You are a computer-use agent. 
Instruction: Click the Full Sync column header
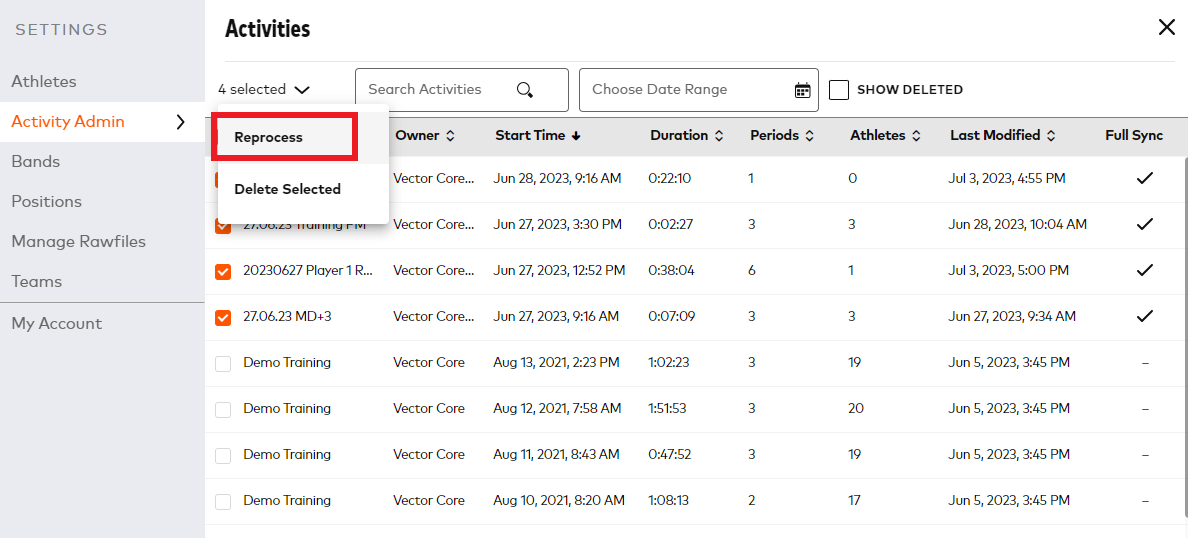[x=1134, y=136]
